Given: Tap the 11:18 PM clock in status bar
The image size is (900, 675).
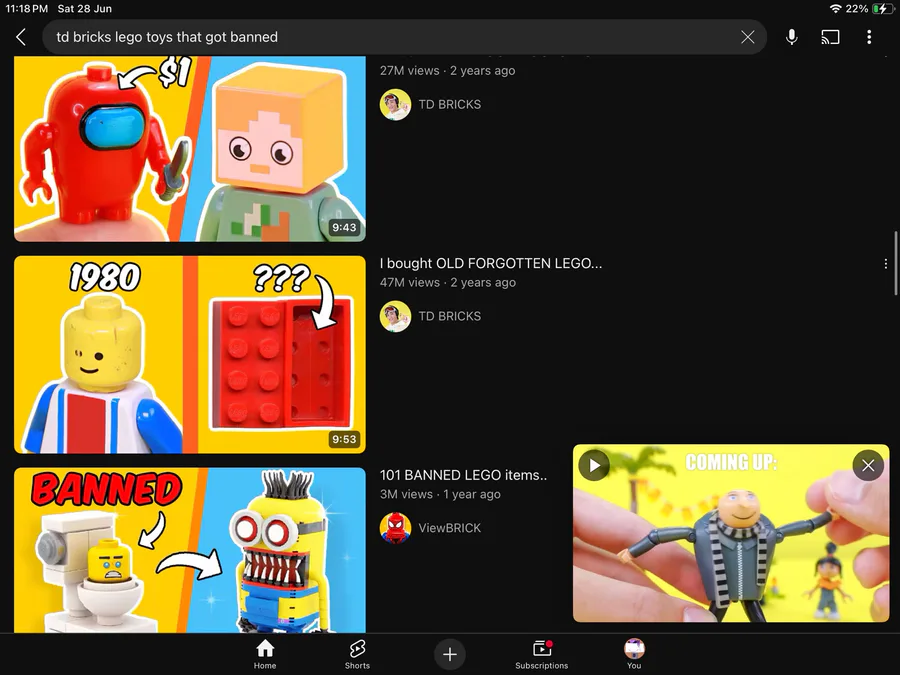Looking at the screenshot, I should (26, 9).
